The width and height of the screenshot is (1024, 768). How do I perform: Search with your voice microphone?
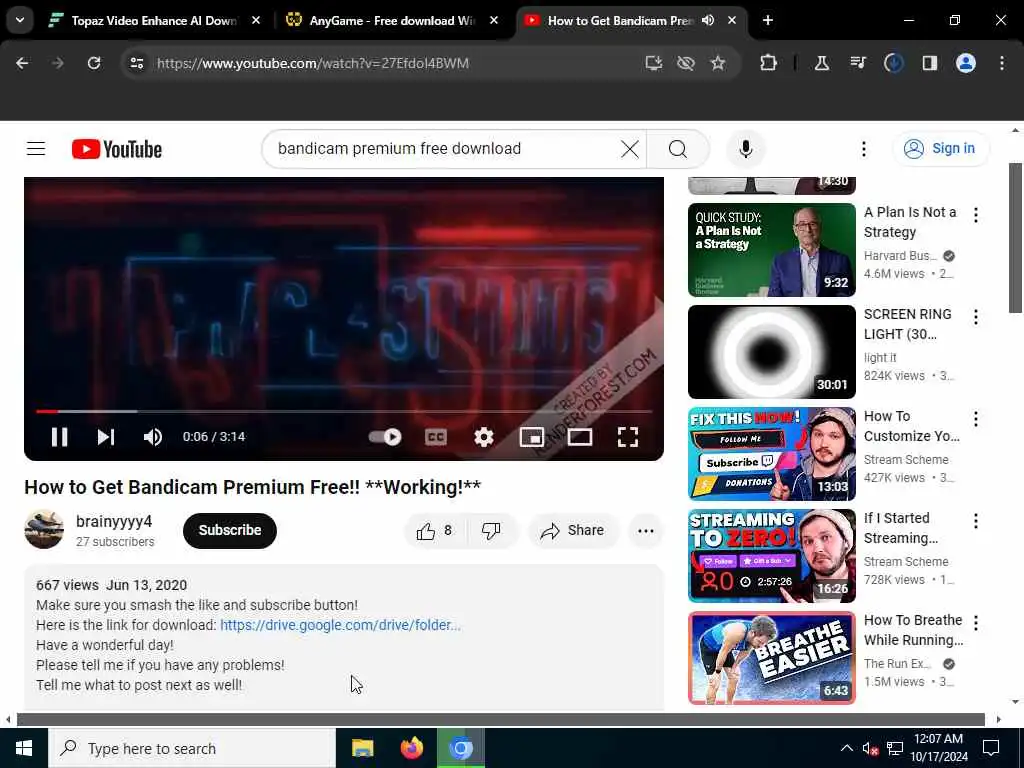click(746, 149)
